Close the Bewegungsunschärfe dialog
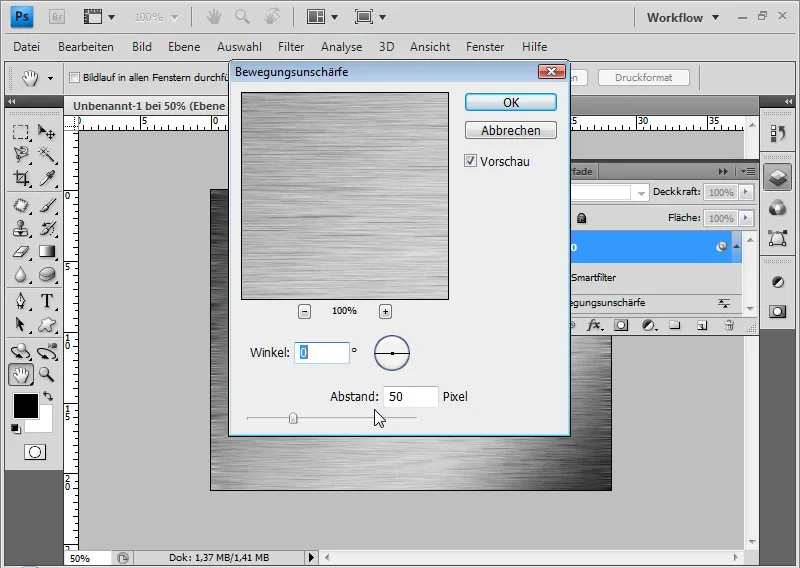 coord(552,71)
